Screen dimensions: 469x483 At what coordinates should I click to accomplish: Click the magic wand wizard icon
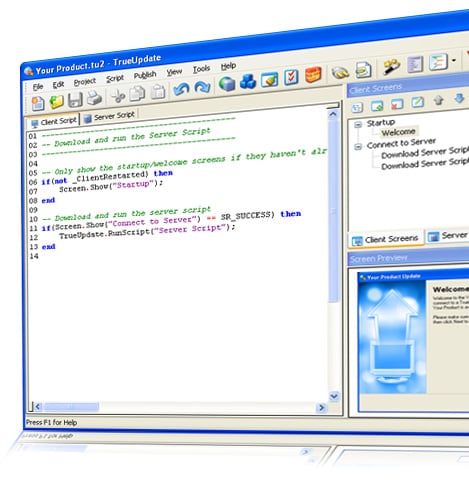(x=392, y=67)
